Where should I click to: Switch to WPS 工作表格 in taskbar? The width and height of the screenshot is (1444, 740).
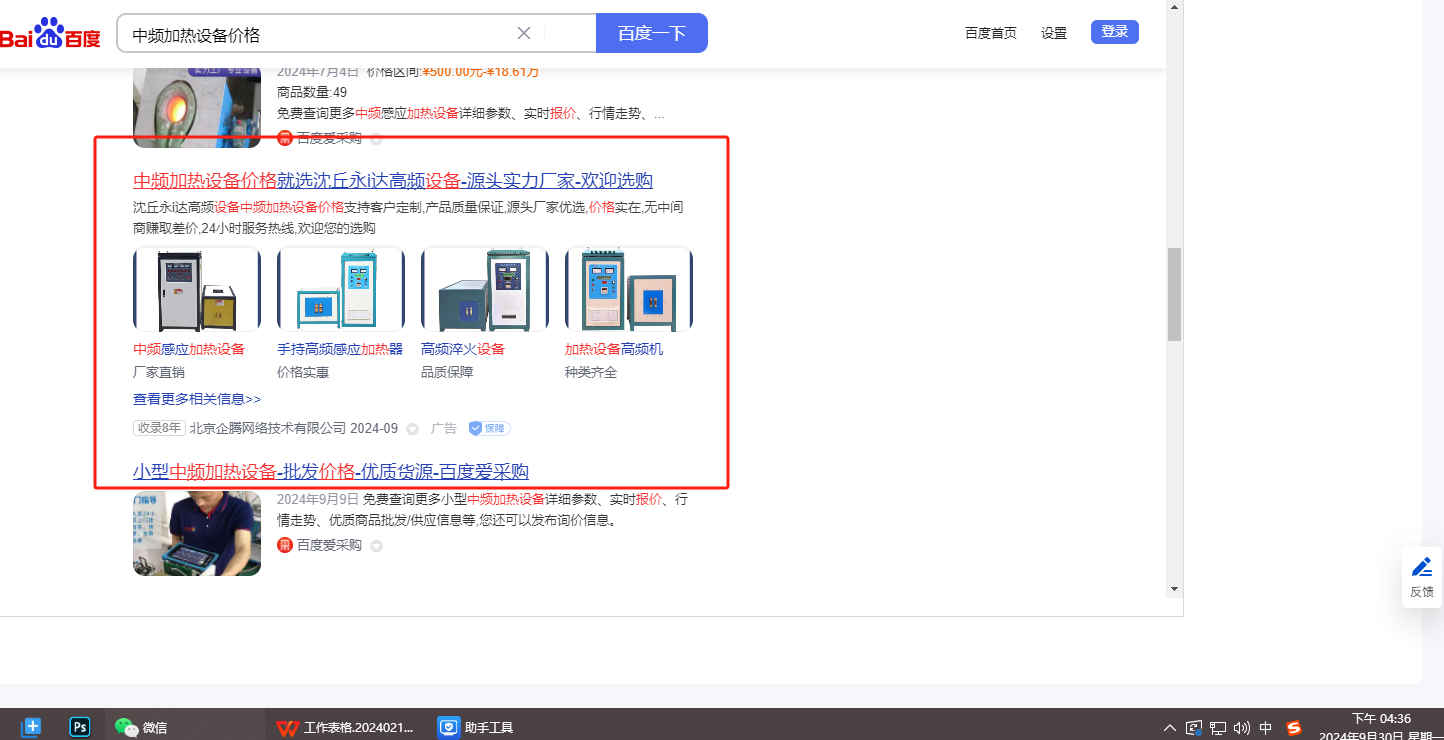pyautogui.click(x=345, y=727)
